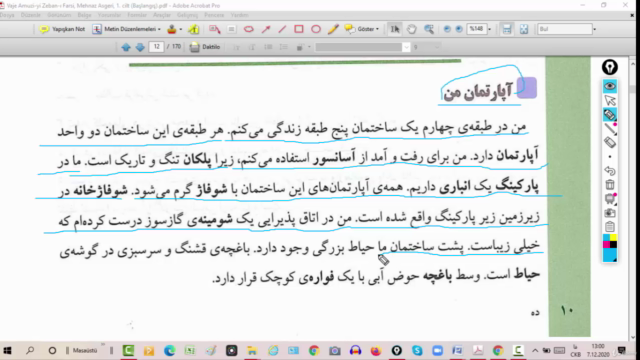Screen dimensions: 640x360
Task: Open Adobe Acrobat from the taskbar
Action: click(x=478, y=351)
